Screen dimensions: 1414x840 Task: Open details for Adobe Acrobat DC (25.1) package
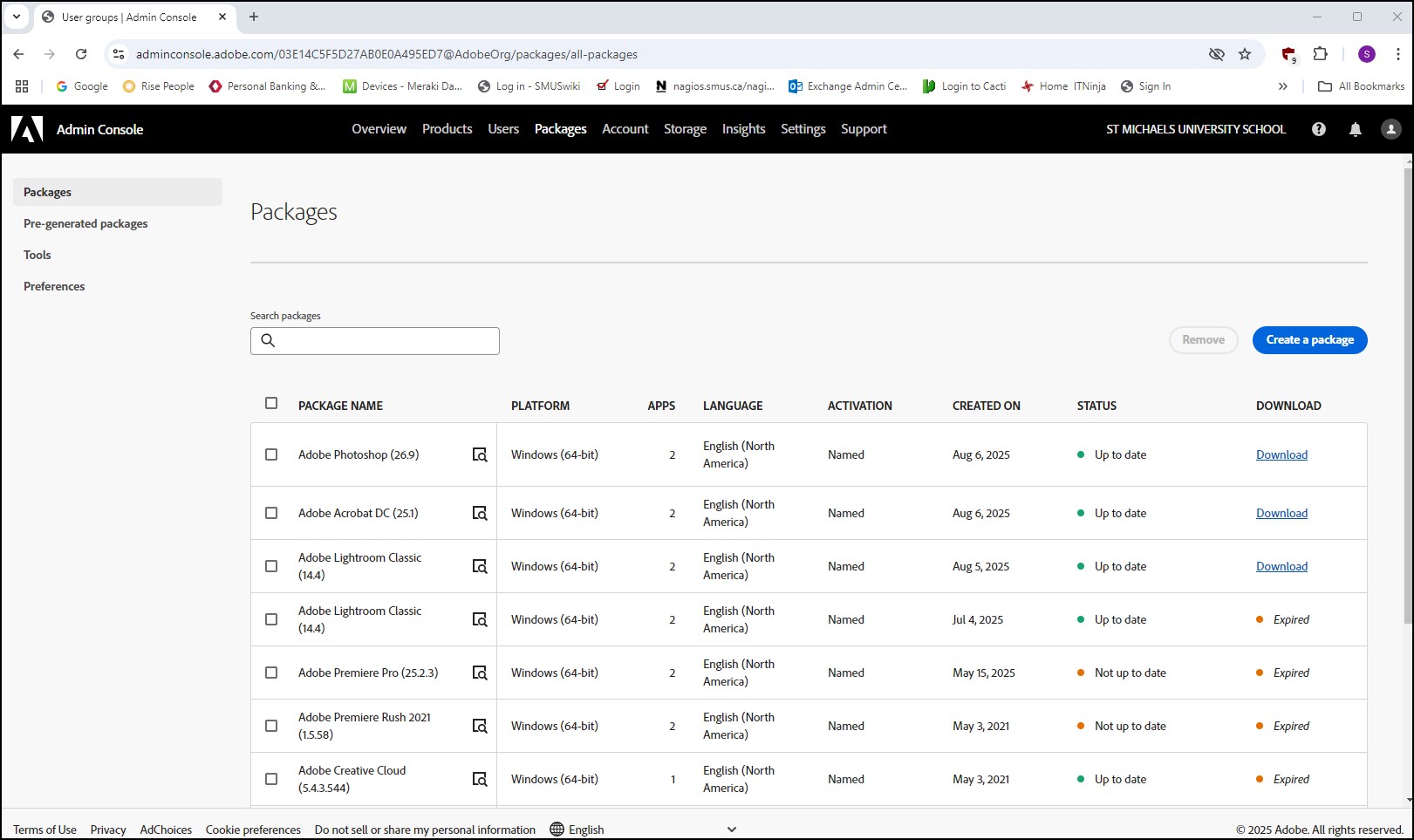480,513
